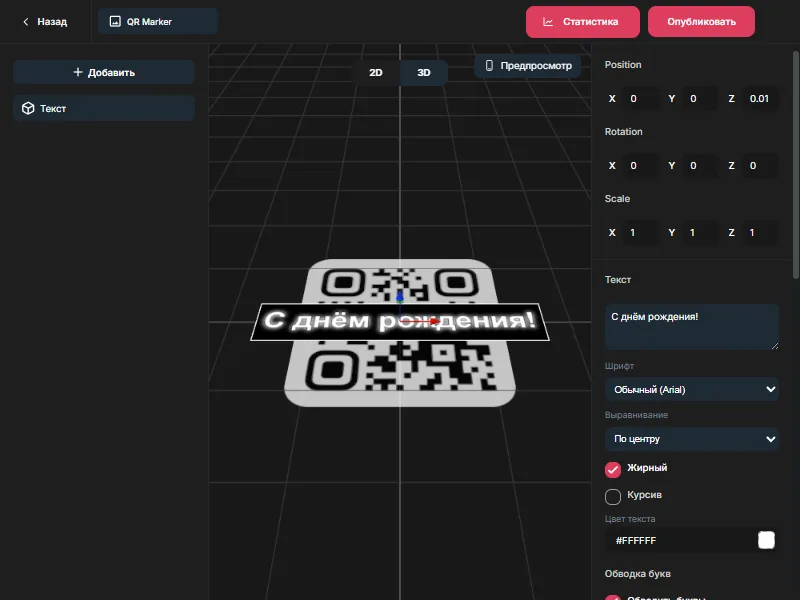
Task: Click the blue Z-axis gizmo handle
Action: [400, 296]
